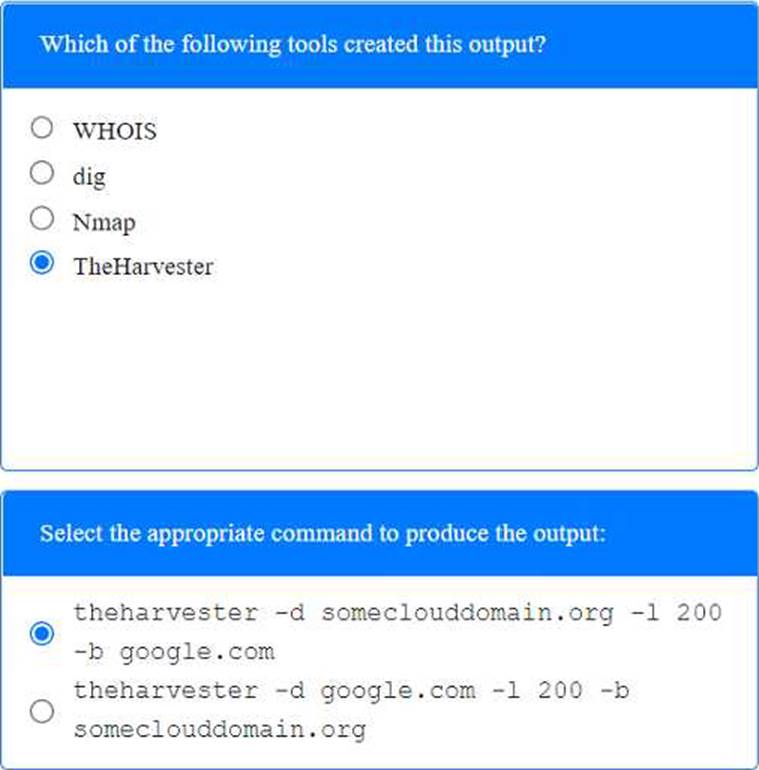Screen dimensions: 759x770
Task: Click the WHOIS answer label text
Action: pos(115,131)
